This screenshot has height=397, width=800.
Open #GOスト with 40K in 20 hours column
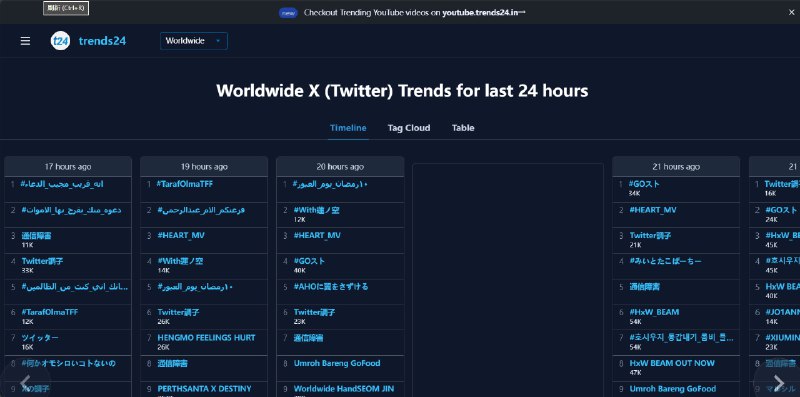309,261
